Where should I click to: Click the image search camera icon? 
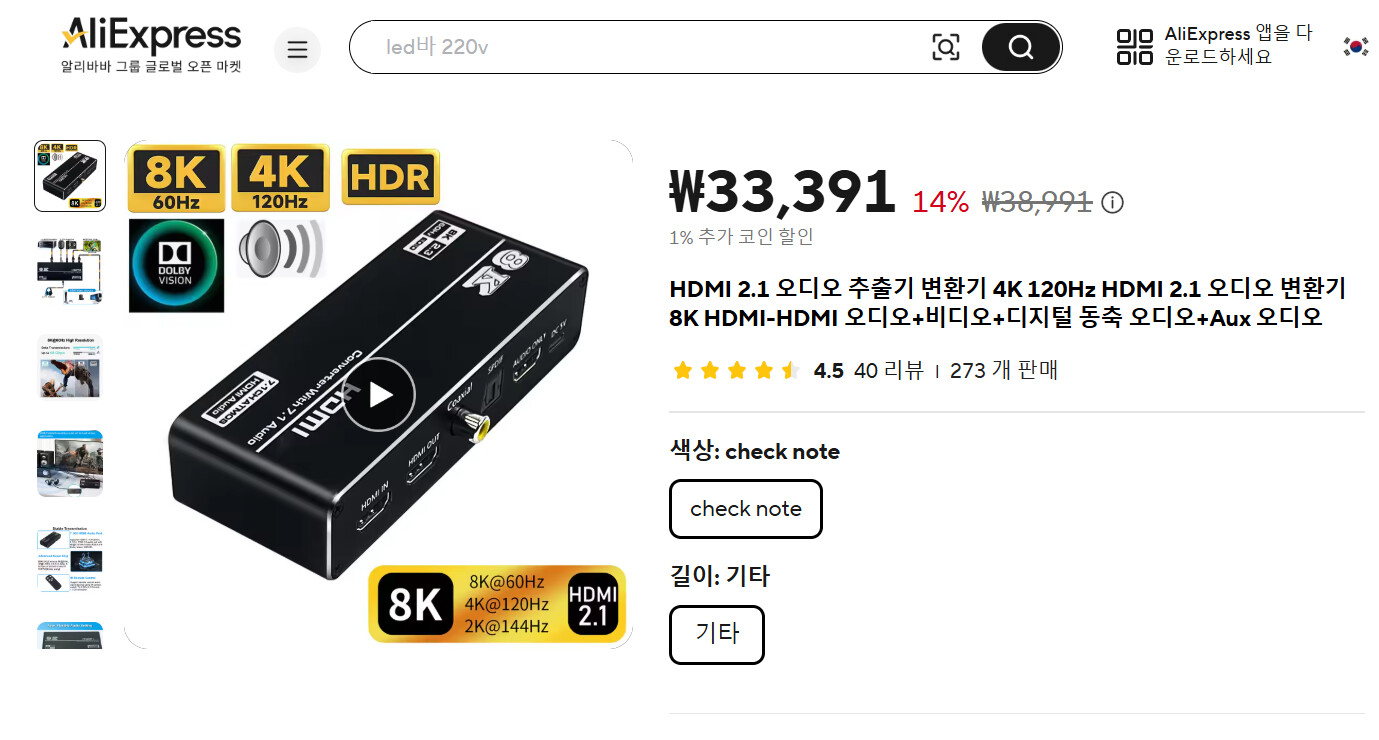[x=945, y=47]
